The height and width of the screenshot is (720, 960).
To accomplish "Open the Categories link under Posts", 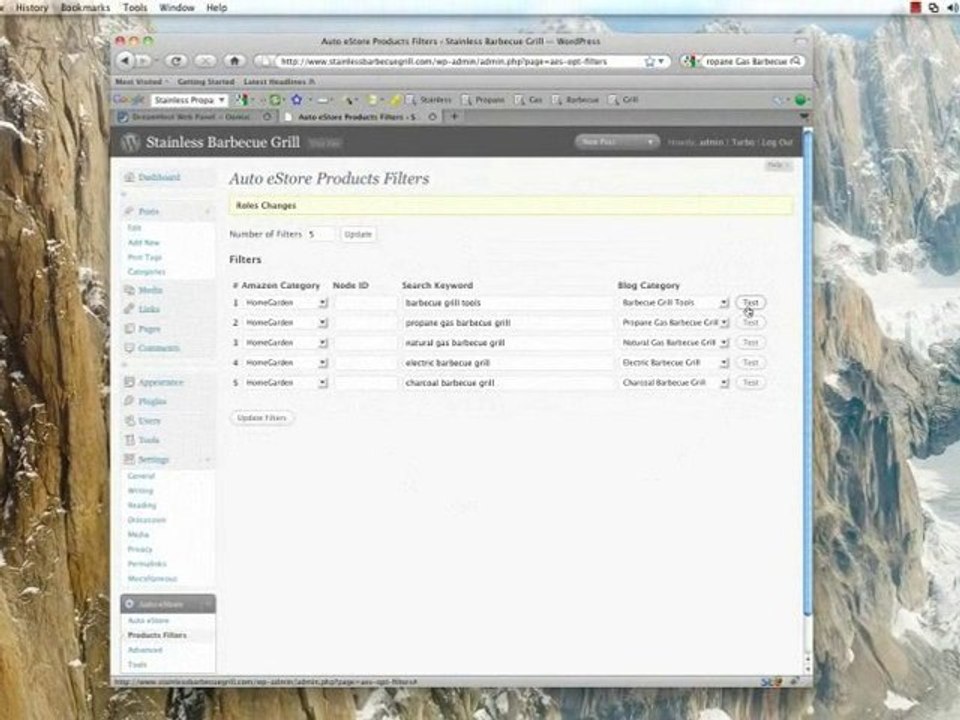I will click(x=146, y=272).
